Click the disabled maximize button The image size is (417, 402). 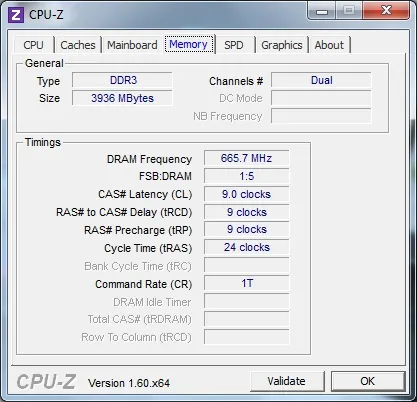click(349, 11)
